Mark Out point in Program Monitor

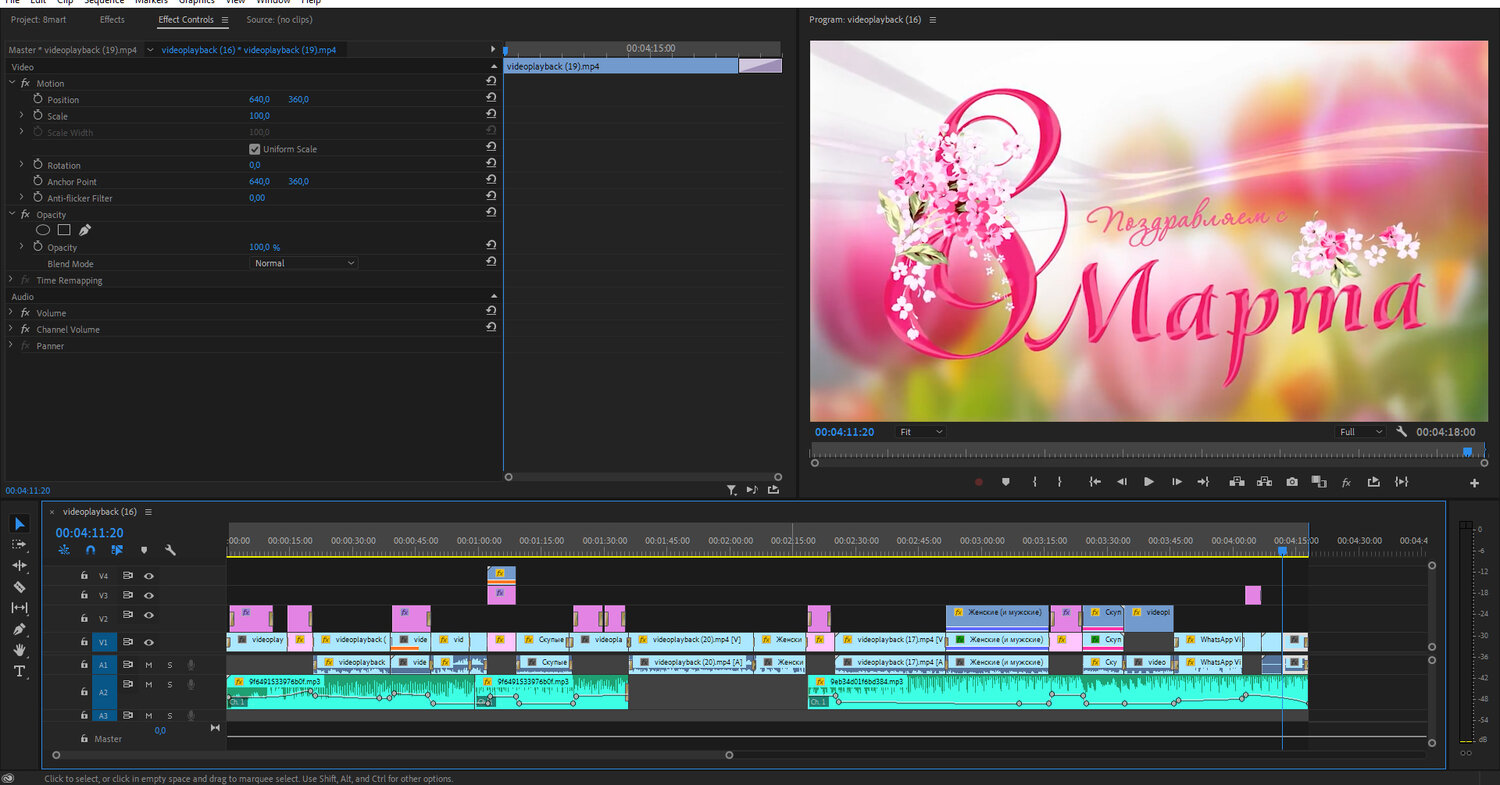tap(1061, 482)
